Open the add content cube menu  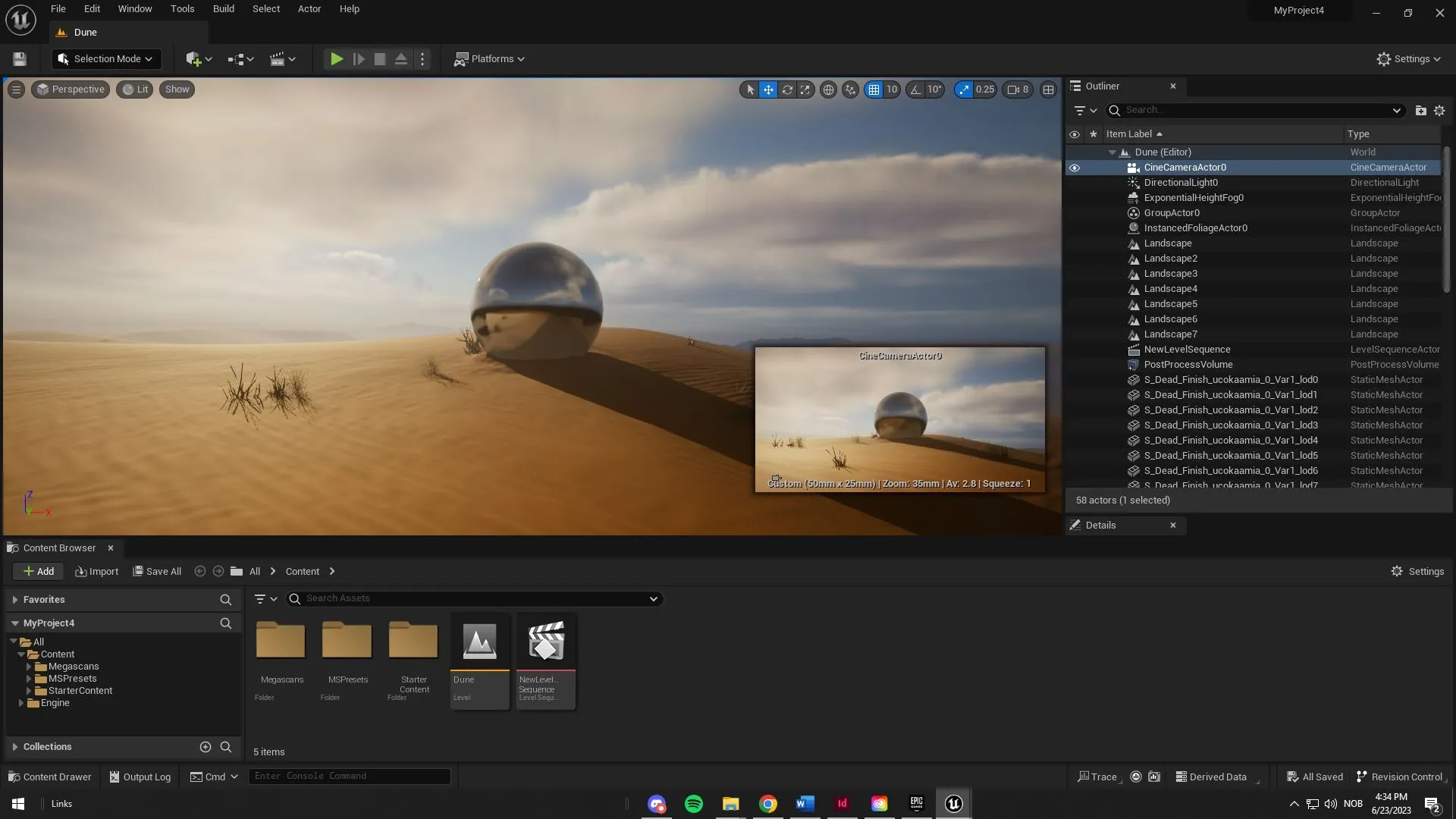coord(199,59)
